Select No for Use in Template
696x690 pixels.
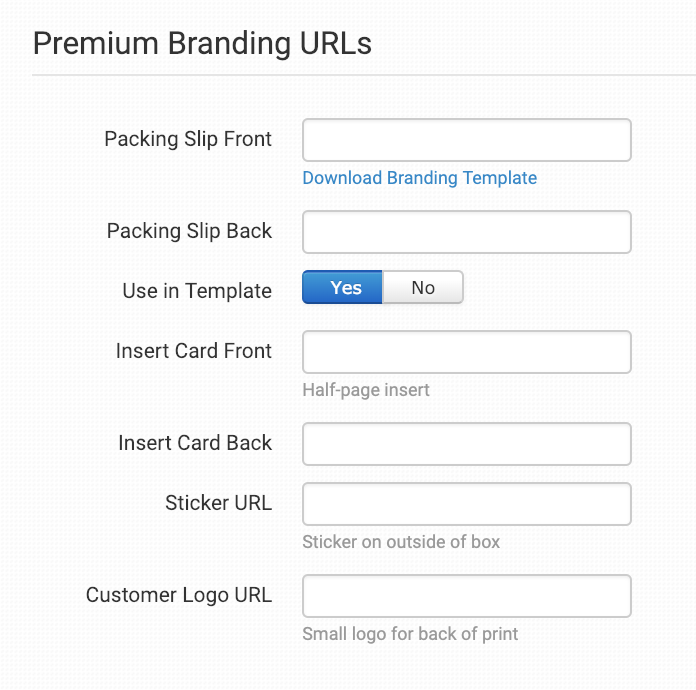pyautogui.click(x=423, y=288)
